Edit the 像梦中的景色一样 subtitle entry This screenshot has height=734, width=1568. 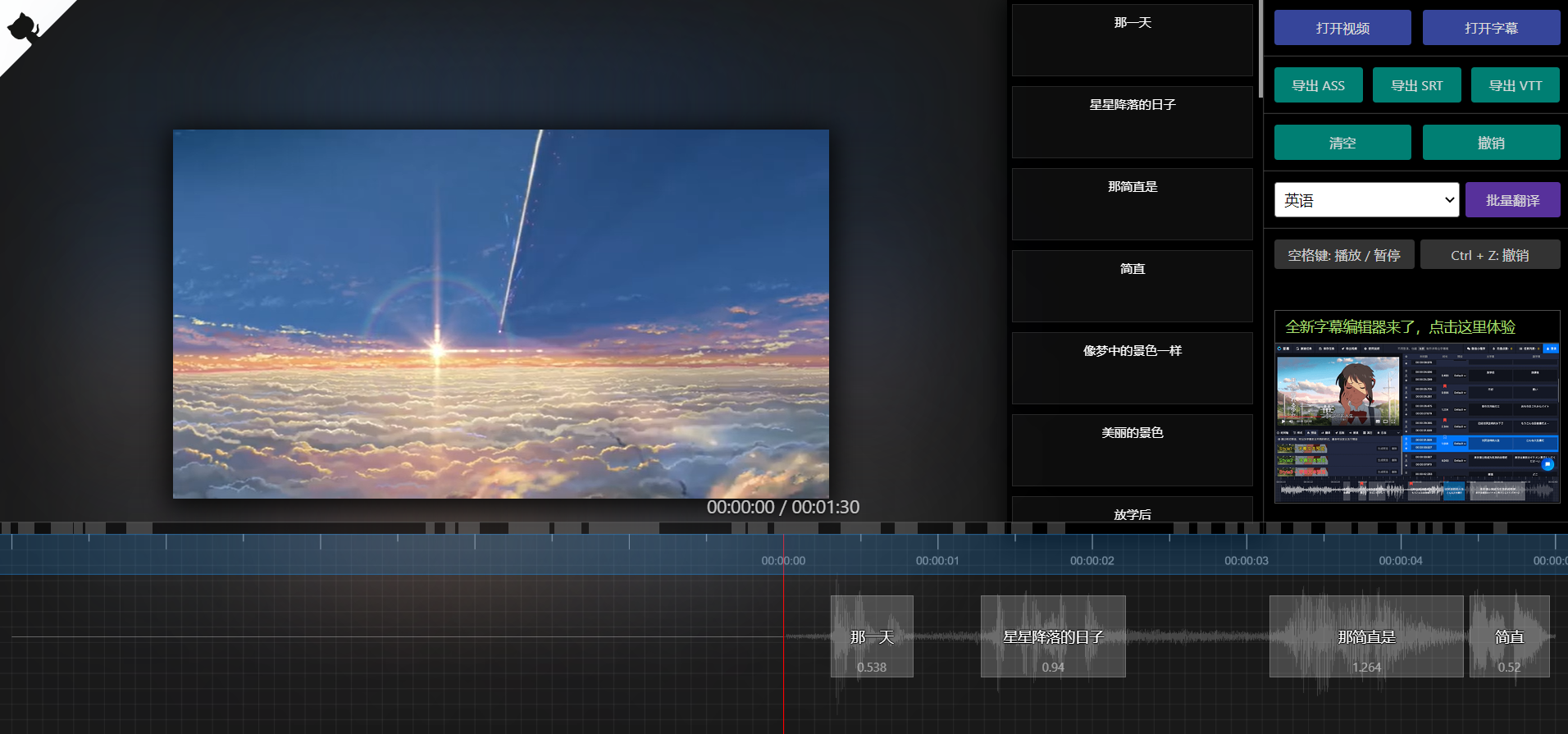[x=1132, y=368]
